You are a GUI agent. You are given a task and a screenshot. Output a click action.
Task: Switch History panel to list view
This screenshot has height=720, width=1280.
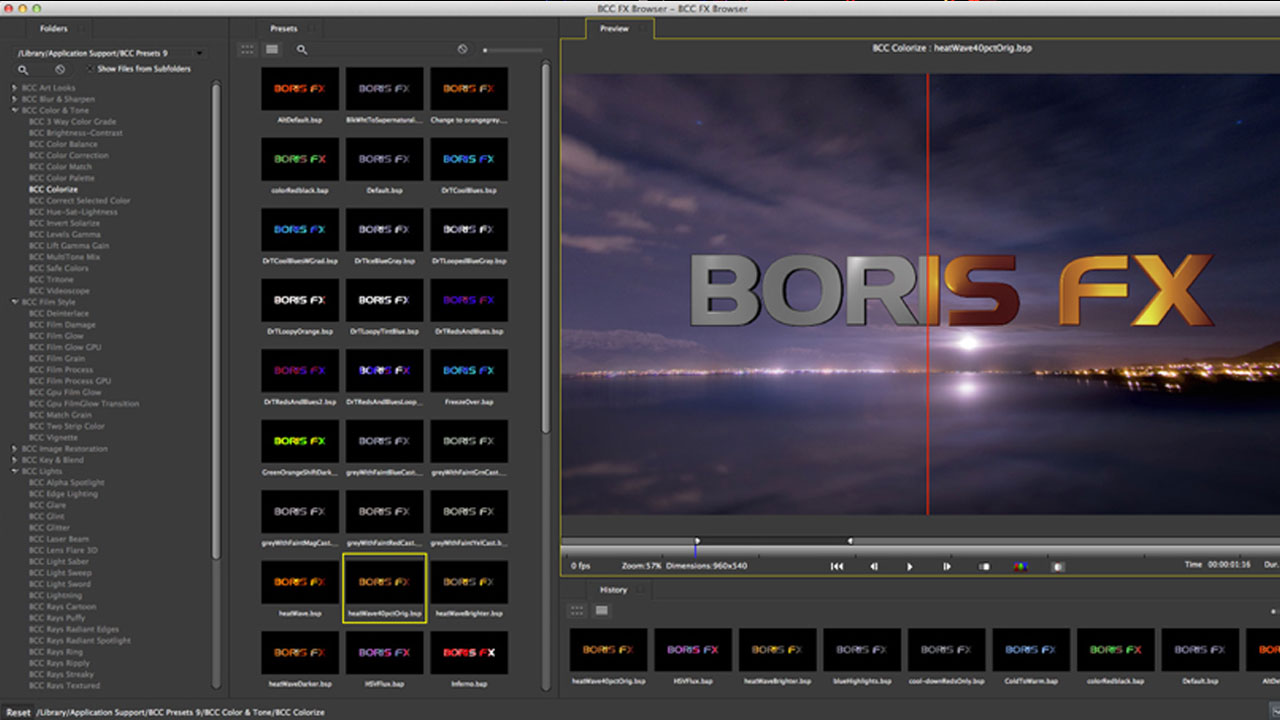[x=602, y=610]
